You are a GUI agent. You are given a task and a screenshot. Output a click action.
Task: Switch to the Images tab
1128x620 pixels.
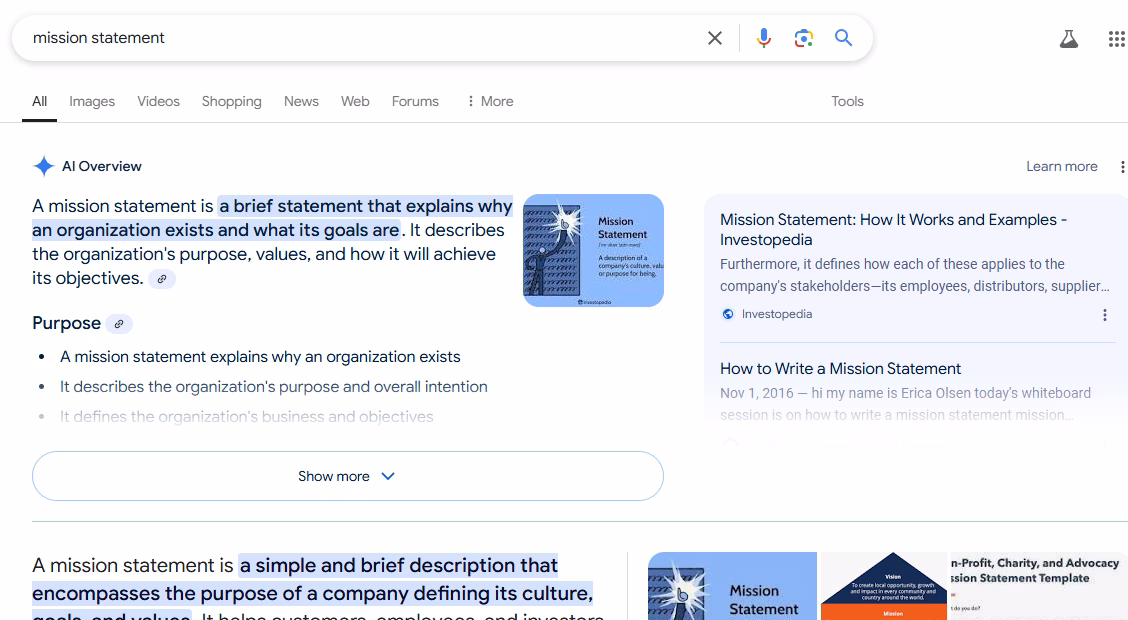tap(92, 101)
